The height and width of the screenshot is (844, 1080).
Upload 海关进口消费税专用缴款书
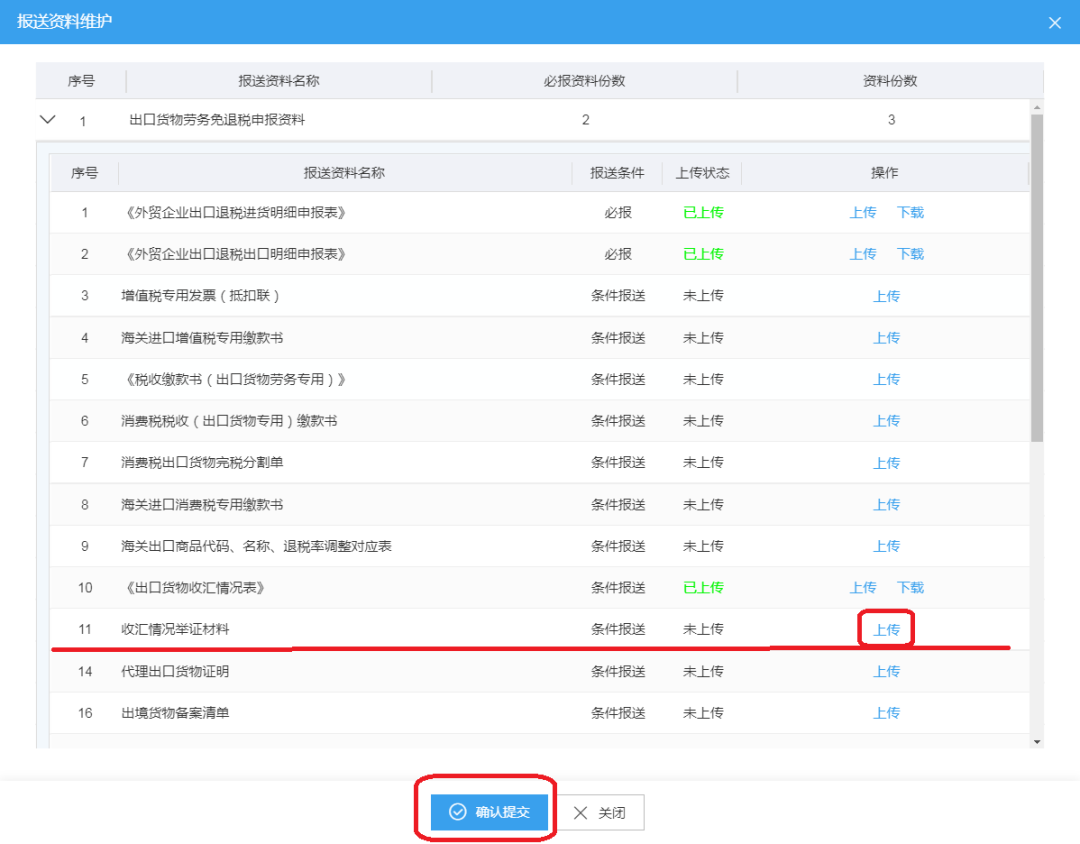pyautogui.click(x=886, y=504)
